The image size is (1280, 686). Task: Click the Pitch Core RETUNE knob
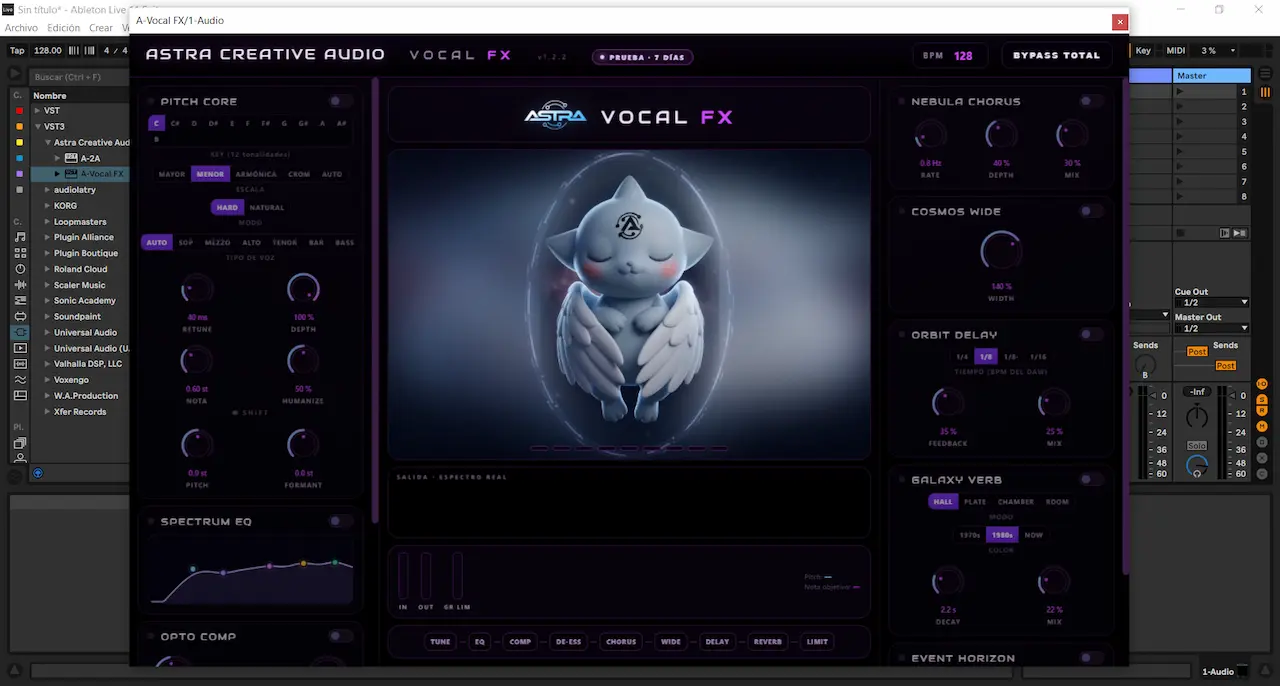197,290
